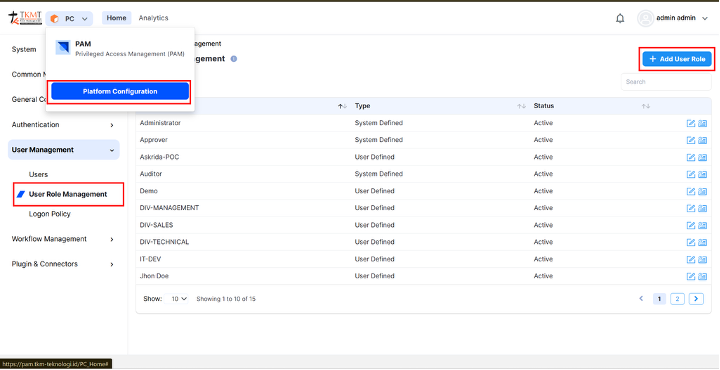The height and width of the screenshot is (370, 720).
Task: Select page 1 in pagination
Action: [659, 299]
